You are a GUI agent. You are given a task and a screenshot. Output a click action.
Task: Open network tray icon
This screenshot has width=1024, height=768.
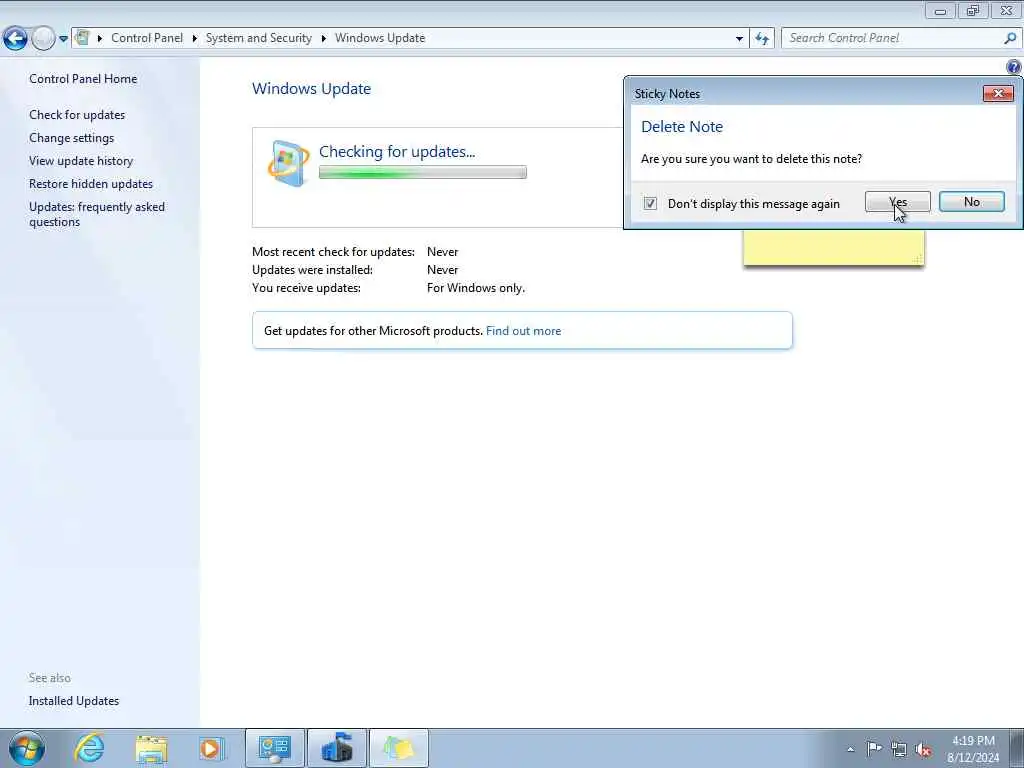click(899, 749)
